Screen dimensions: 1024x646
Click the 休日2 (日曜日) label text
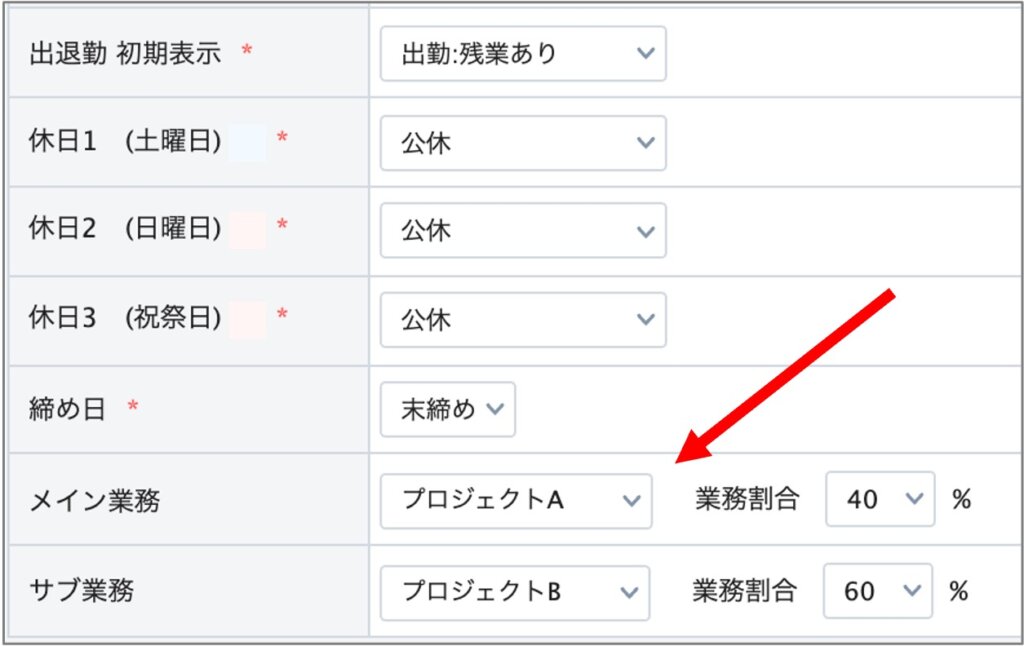[x=125, y=231]
